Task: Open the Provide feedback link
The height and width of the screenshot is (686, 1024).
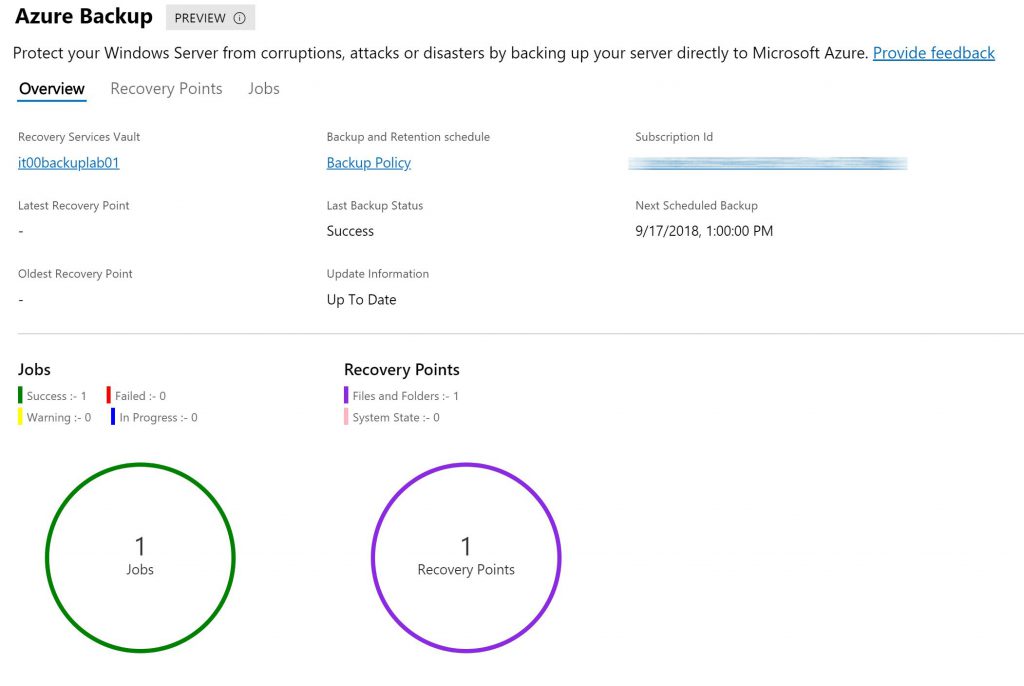Action: point(933,53)
